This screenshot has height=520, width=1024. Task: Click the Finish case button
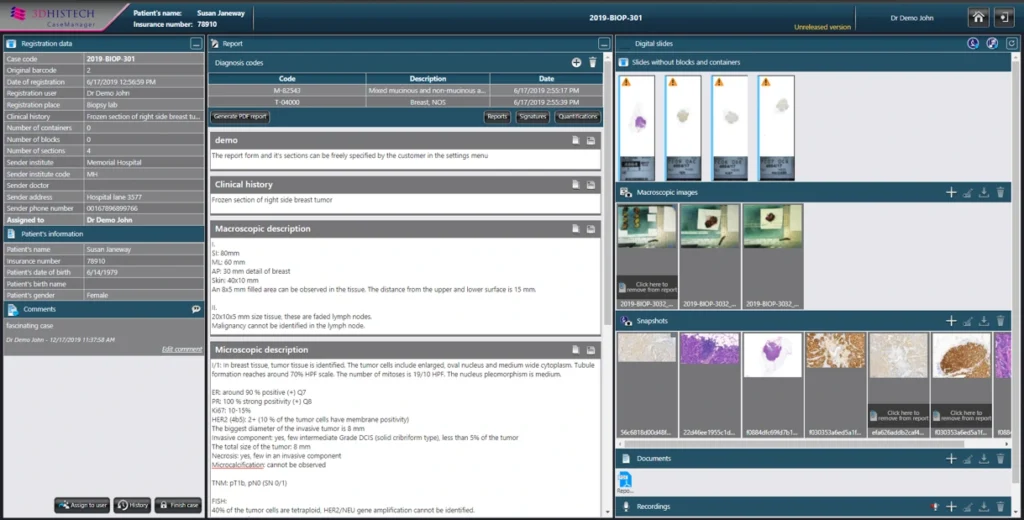tap(178, 505)
